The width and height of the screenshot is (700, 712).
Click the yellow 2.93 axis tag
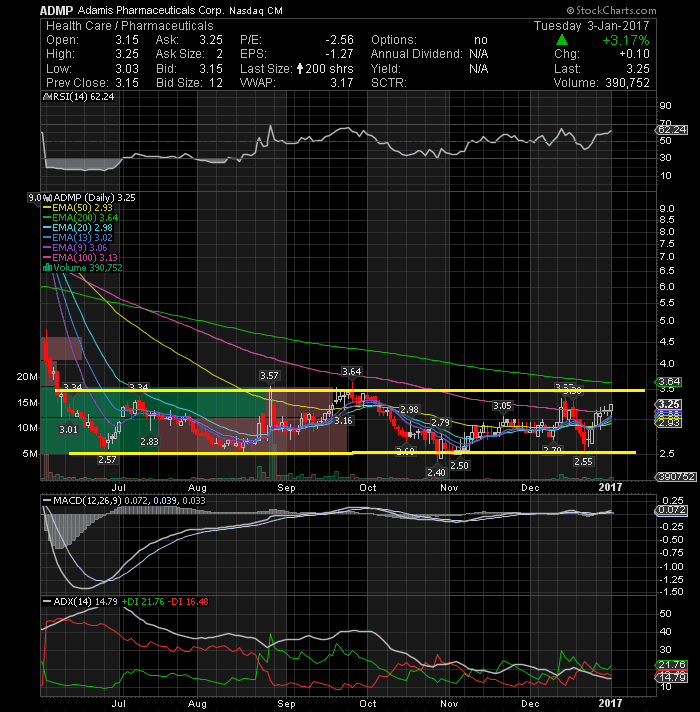pos(670,423)
